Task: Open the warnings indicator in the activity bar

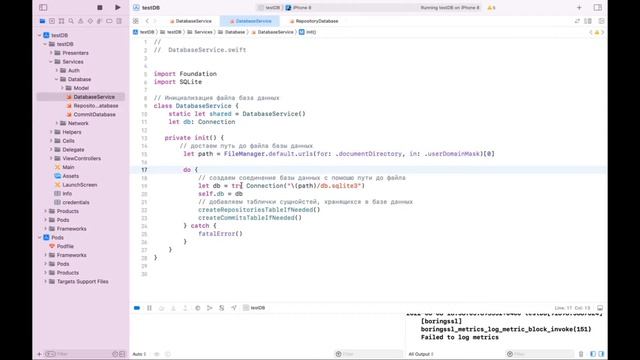Action: coord(491,7)
